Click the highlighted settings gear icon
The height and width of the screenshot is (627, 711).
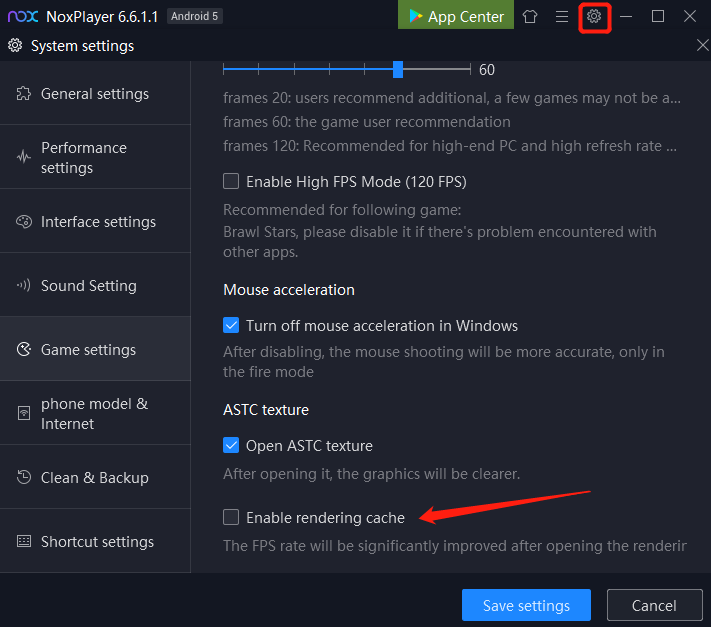(x=594, y=17)
